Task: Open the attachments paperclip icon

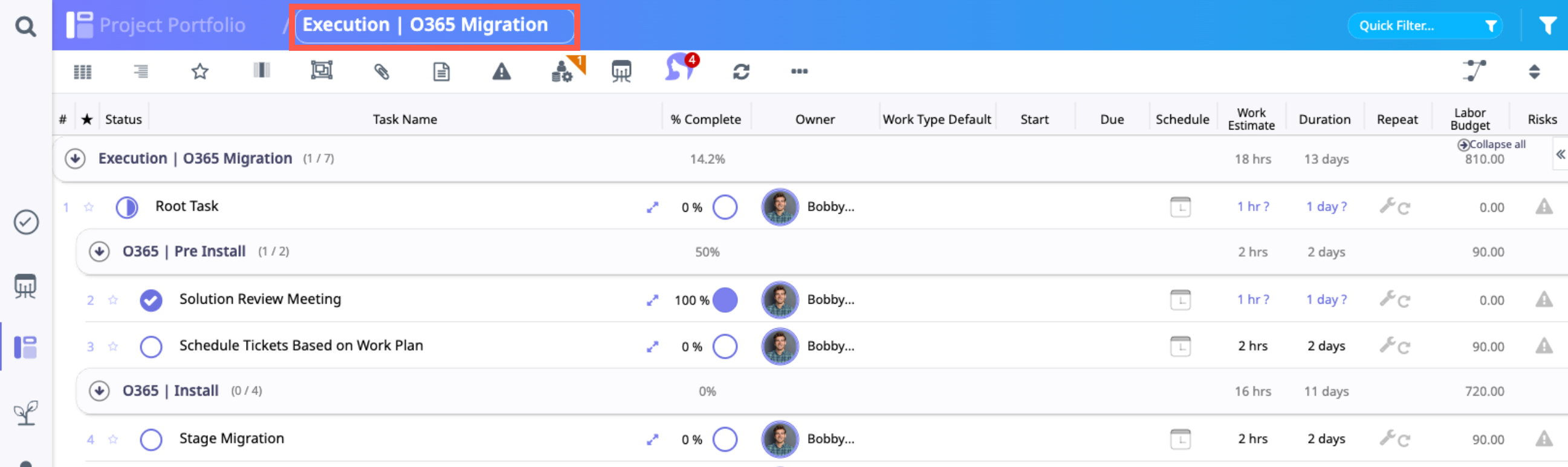Action: coord(381,72)
